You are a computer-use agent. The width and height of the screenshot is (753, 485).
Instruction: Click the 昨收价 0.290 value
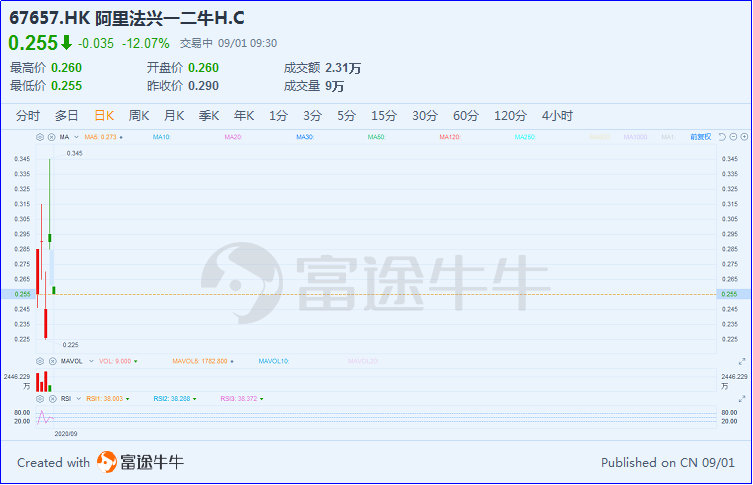203,86
